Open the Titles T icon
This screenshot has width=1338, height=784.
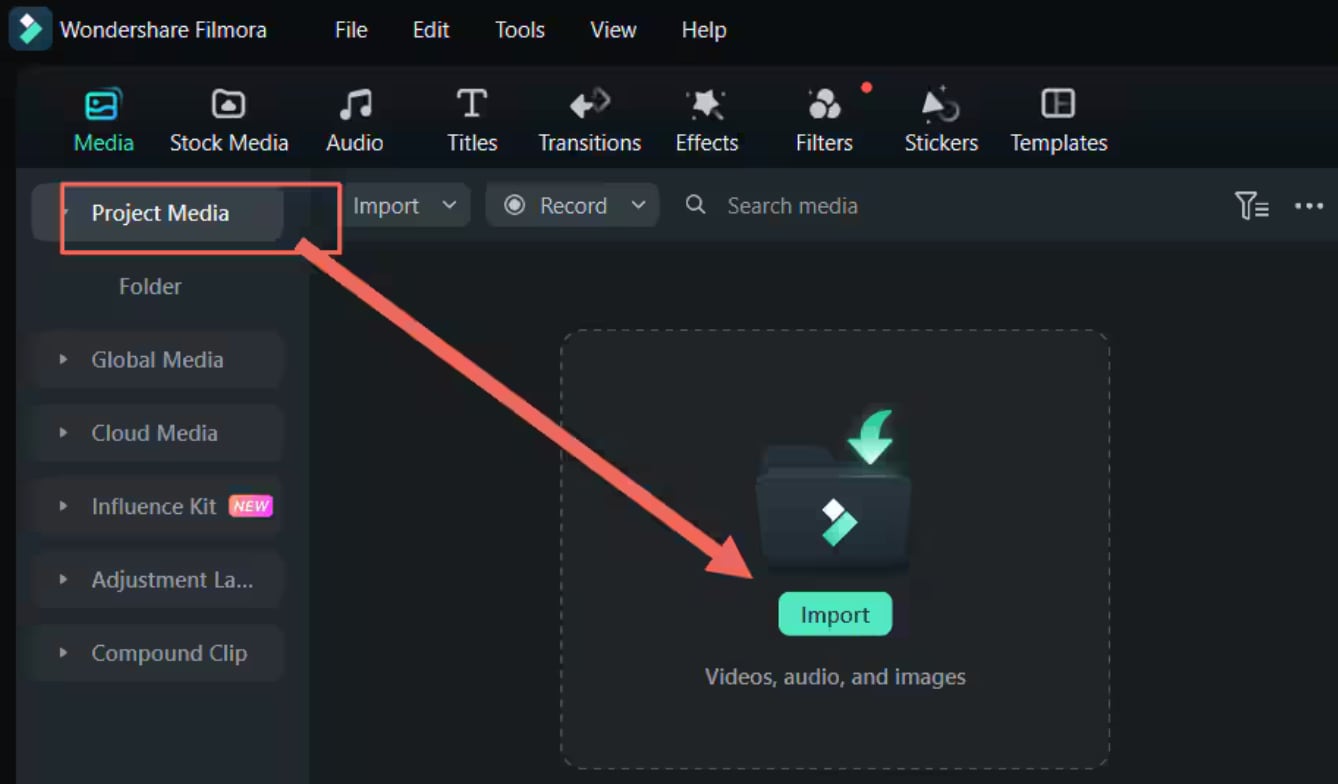(472, 104)
